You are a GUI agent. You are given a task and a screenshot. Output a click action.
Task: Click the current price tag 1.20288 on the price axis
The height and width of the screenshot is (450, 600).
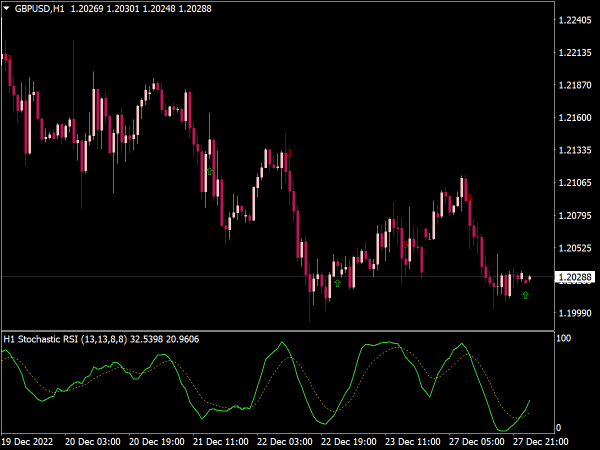coord(575,277)
